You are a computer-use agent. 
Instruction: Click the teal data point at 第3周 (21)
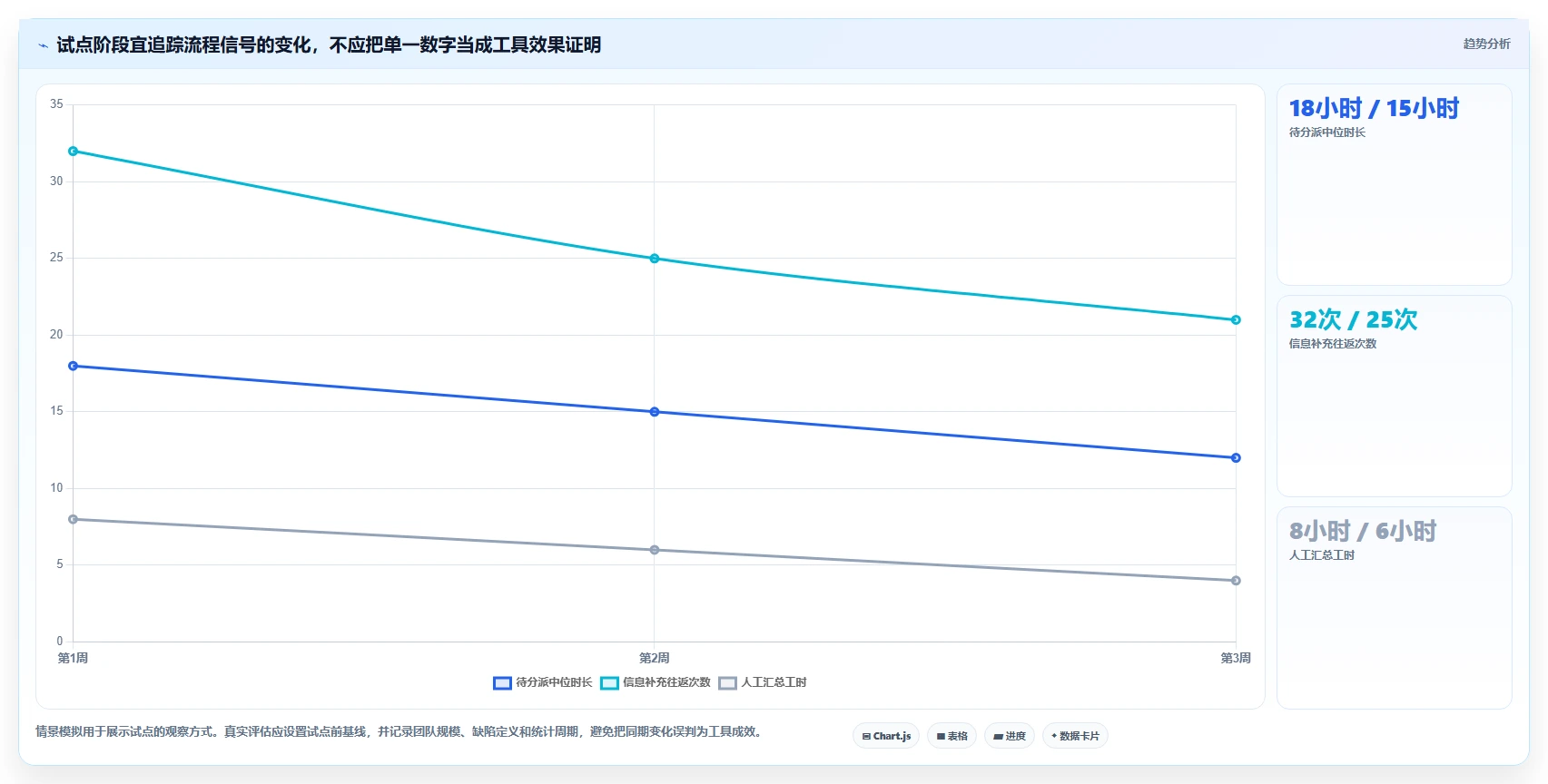pyautogui.click(x=1236, y=320)
